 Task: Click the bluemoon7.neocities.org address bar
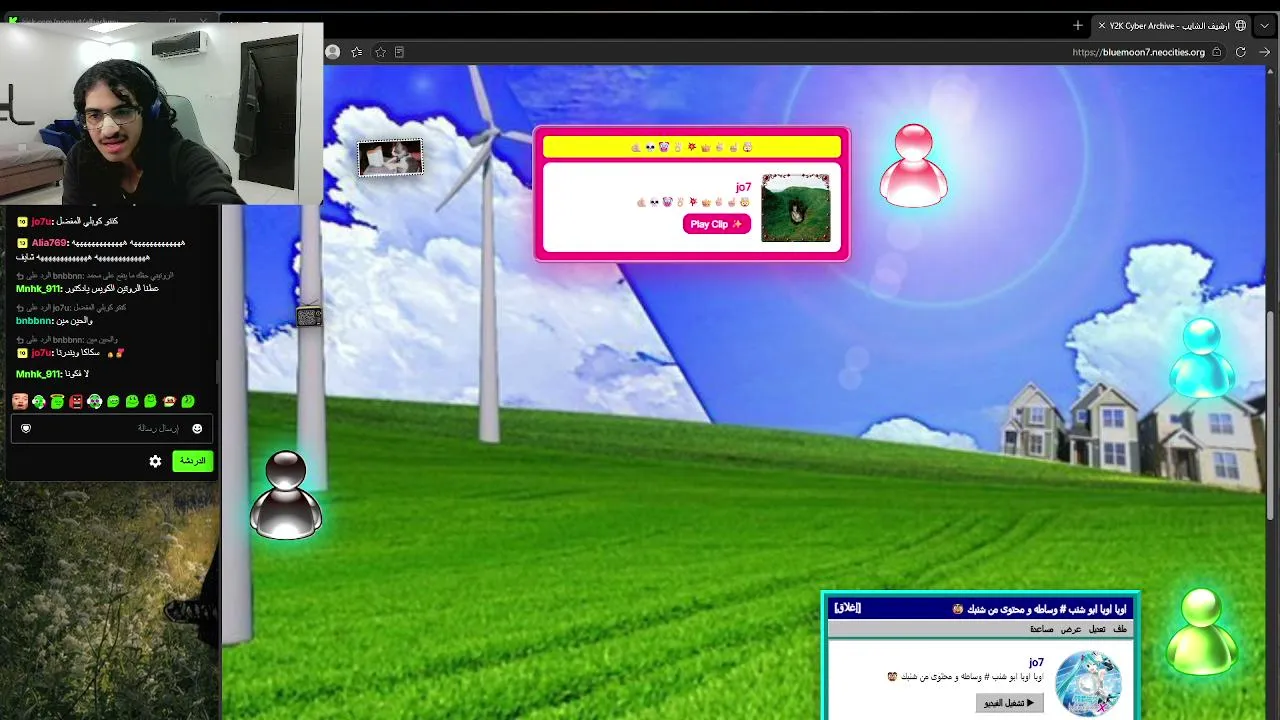[x=1139, y=52]
